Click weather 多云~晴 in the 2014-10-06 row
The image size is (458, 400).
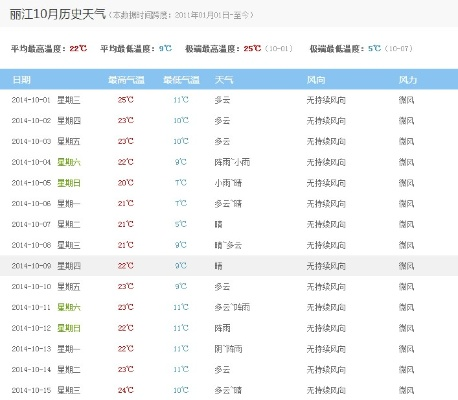(228, 204)
